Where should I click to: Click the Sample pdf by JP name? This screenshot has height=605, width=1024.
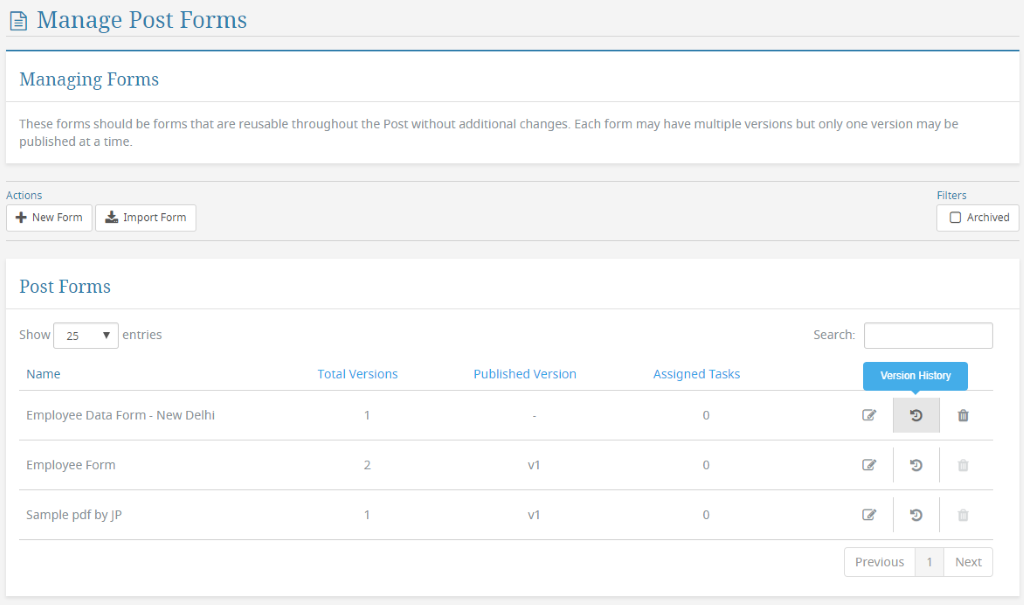(74, 515)
